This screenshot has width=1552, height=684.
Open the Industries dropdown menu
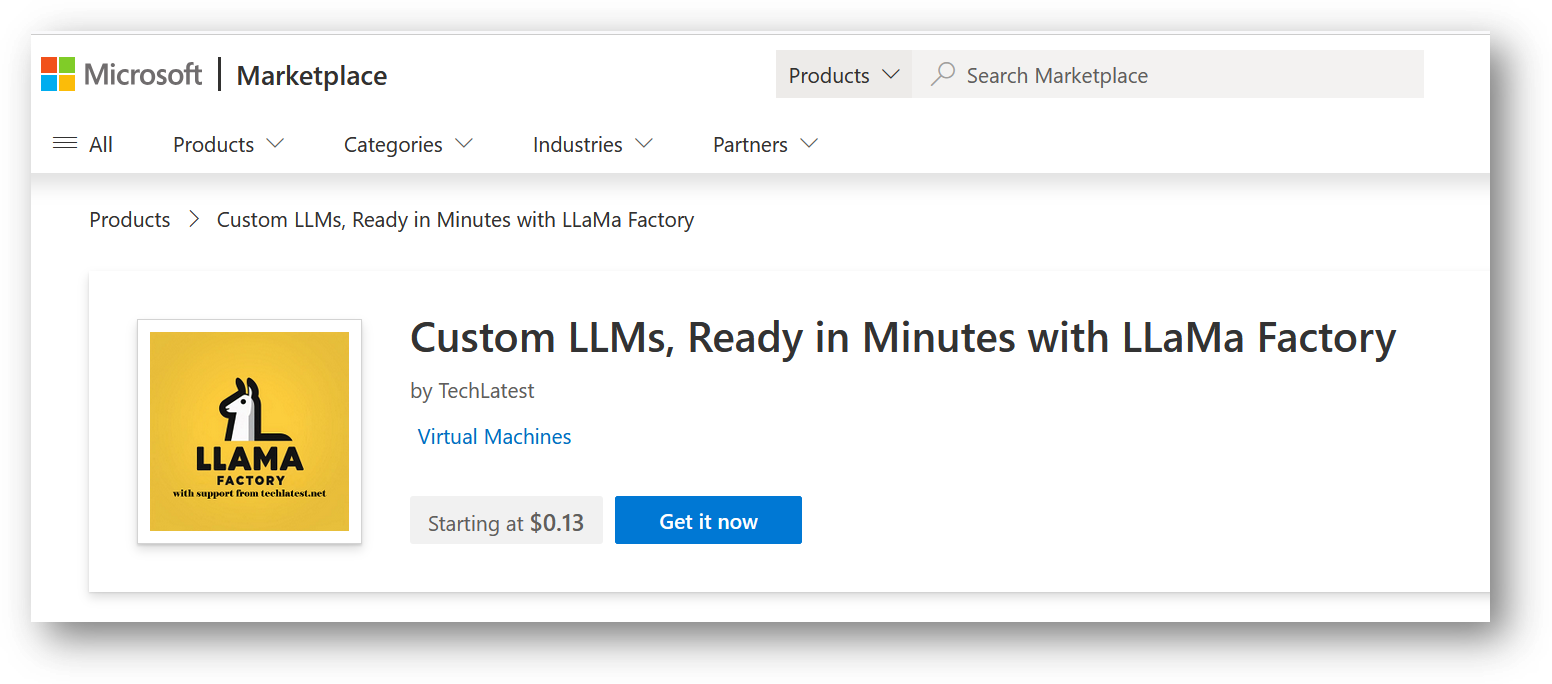(592, 144)
